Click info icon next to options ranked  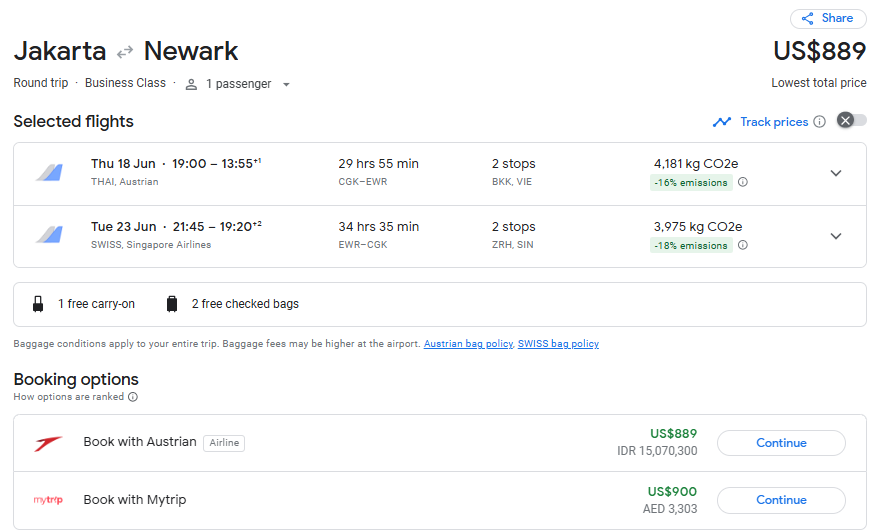pos(133,397)
